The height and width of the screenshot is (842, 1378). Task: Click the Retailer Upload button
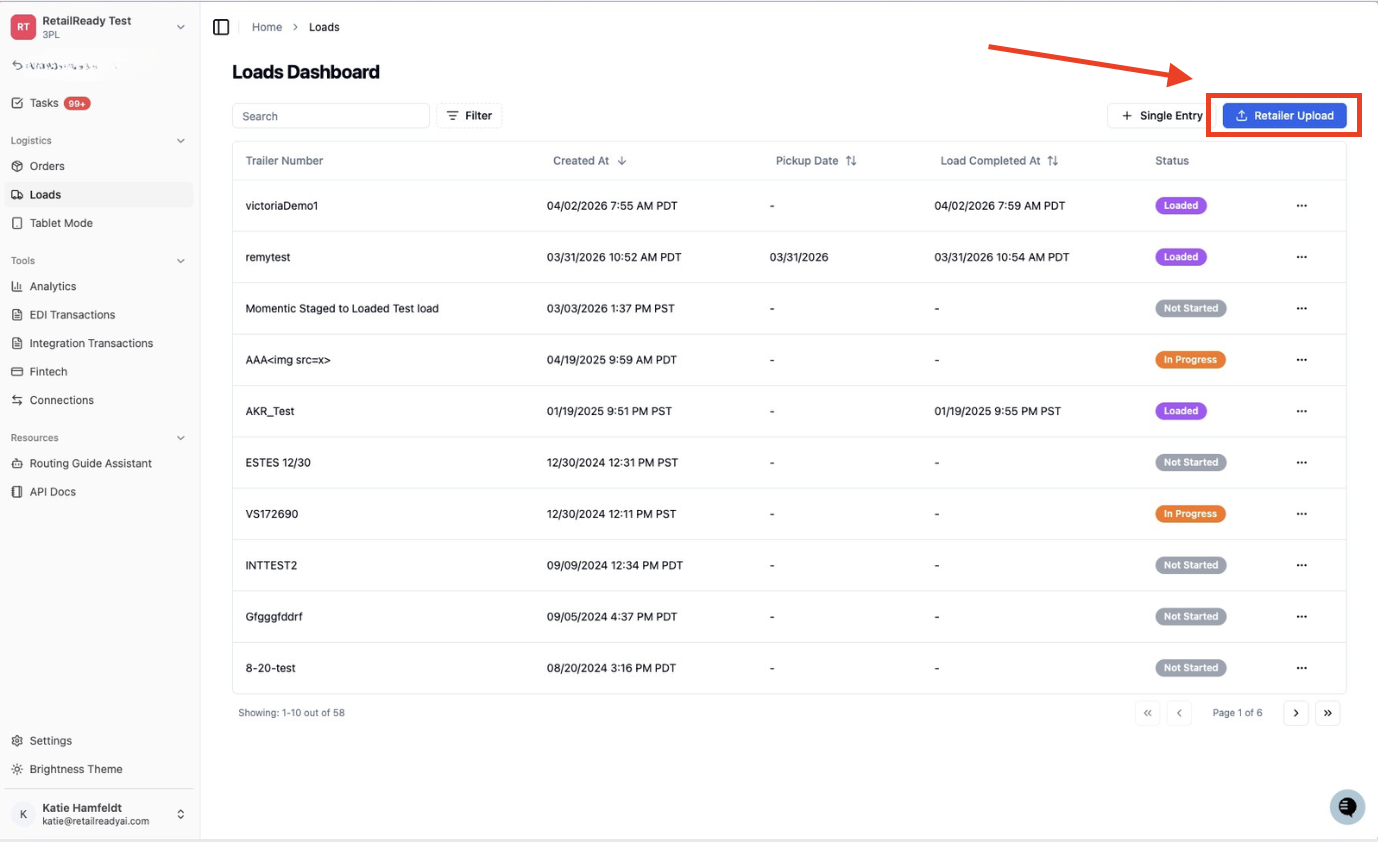pyautogui.click(x=1284, y=116)
